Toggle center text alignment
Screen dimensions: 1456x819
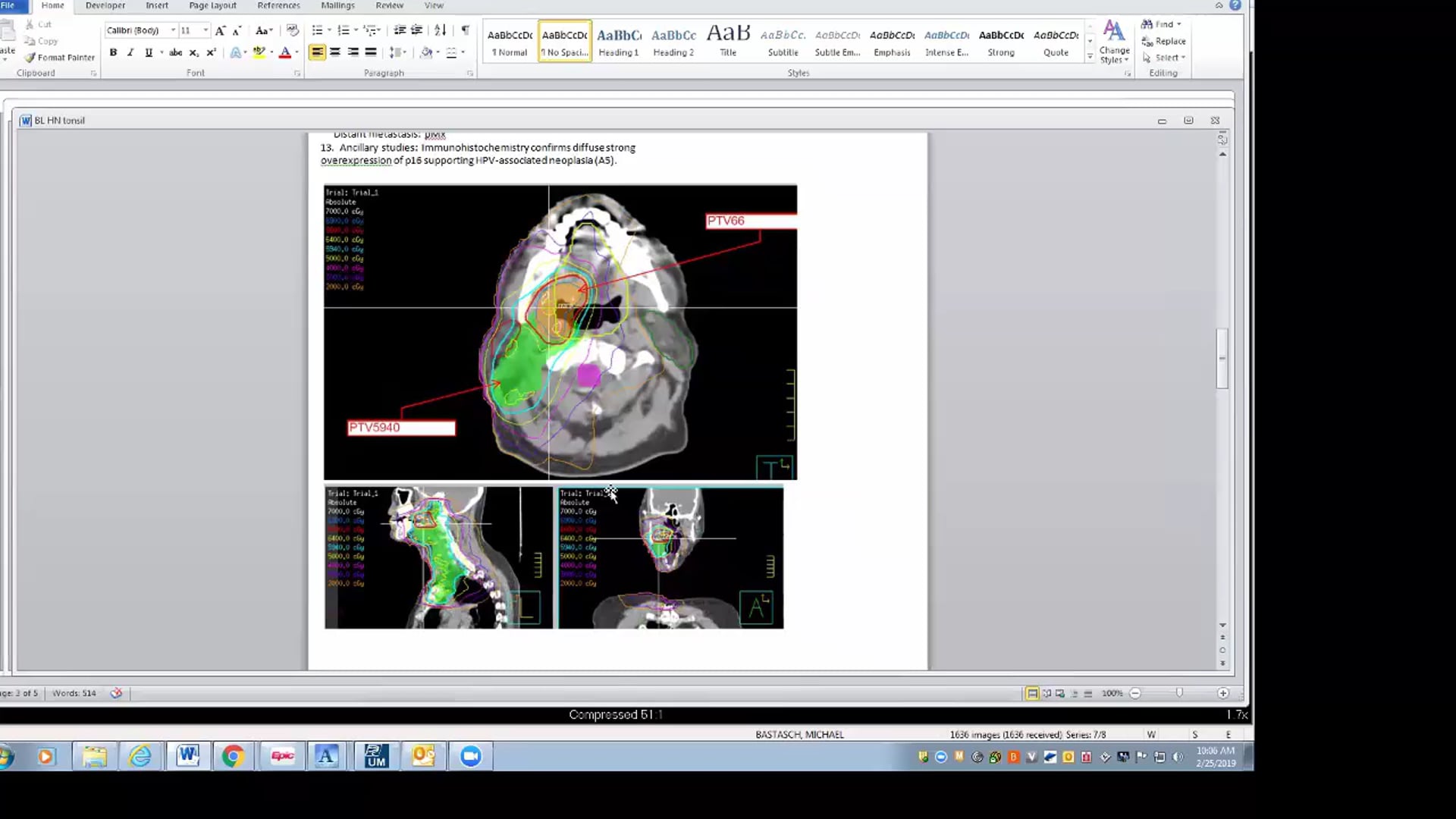pos(334,52)
